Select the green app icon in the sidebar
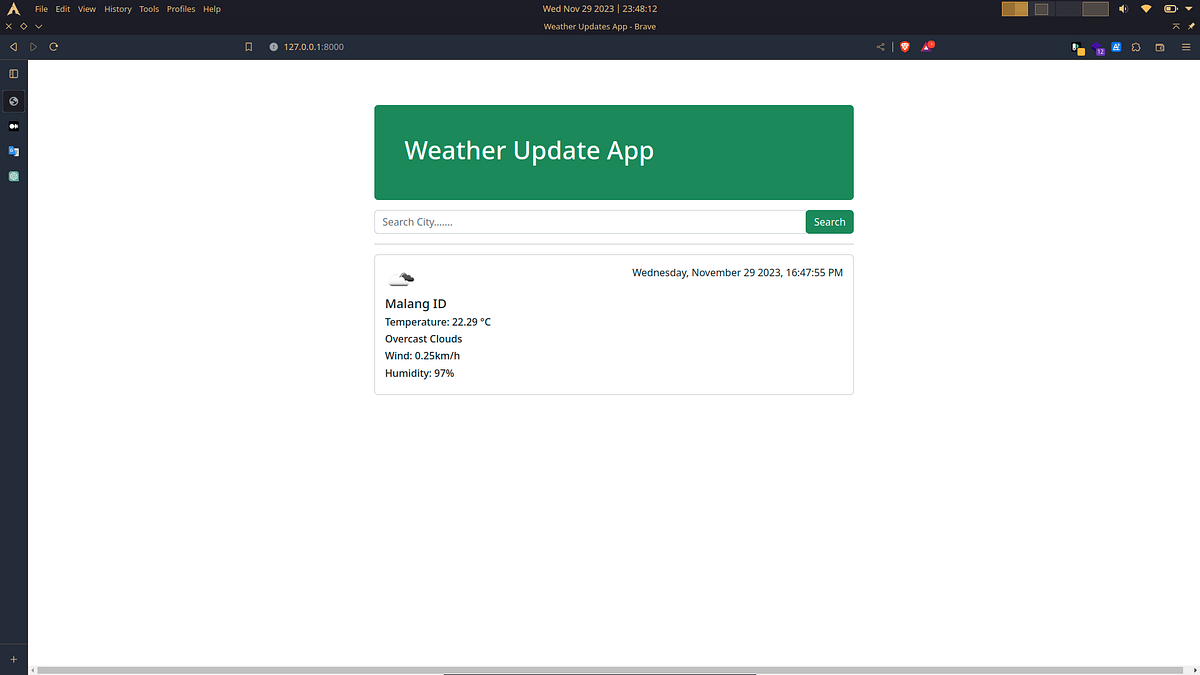1200x675 pixels. 13,176
